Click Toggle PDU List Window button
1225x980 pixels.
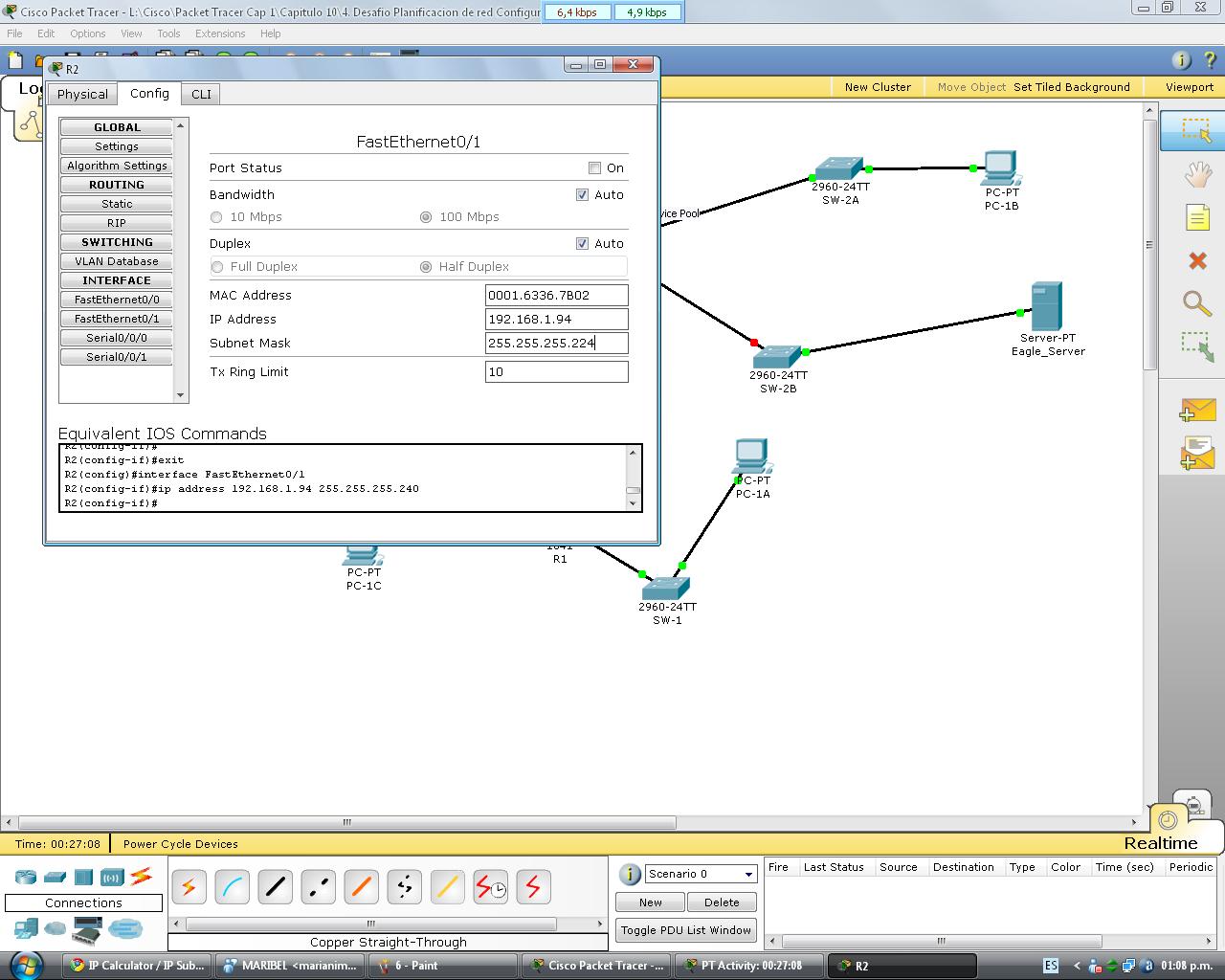click(x=686, y=930)
